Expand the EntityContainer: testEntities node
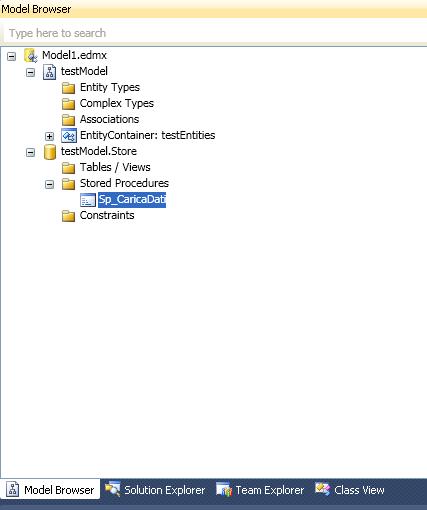The width and height of the screenshot is (427, 510). pos(49,136)
